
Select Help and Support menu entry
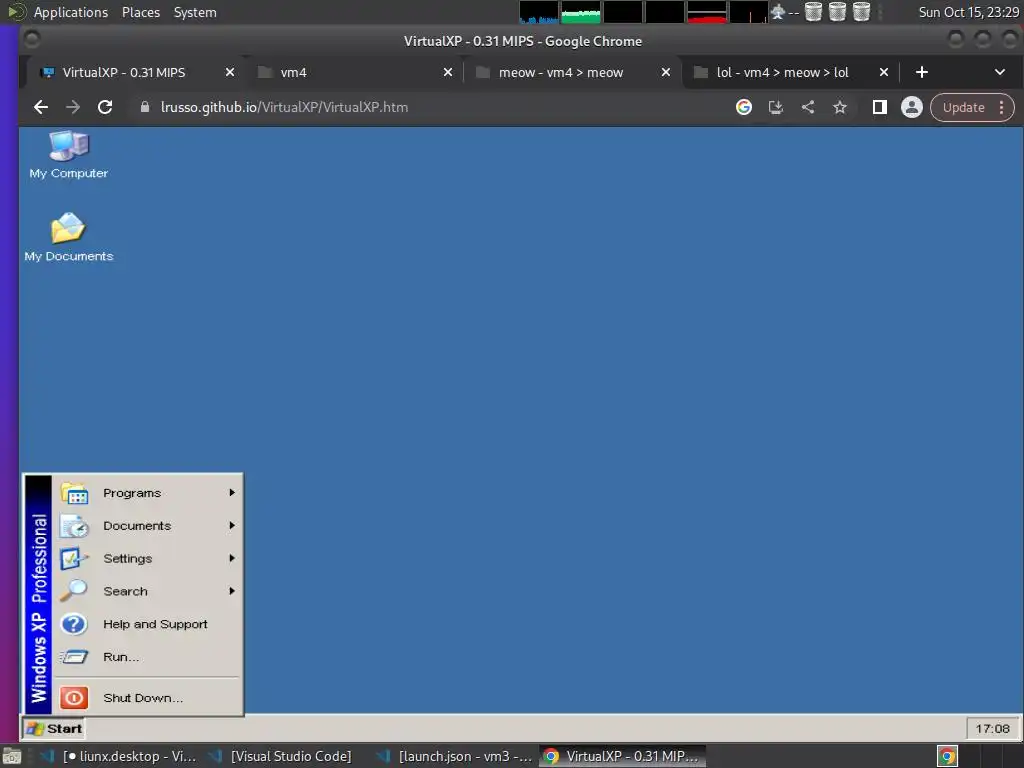tap(148, 624)
